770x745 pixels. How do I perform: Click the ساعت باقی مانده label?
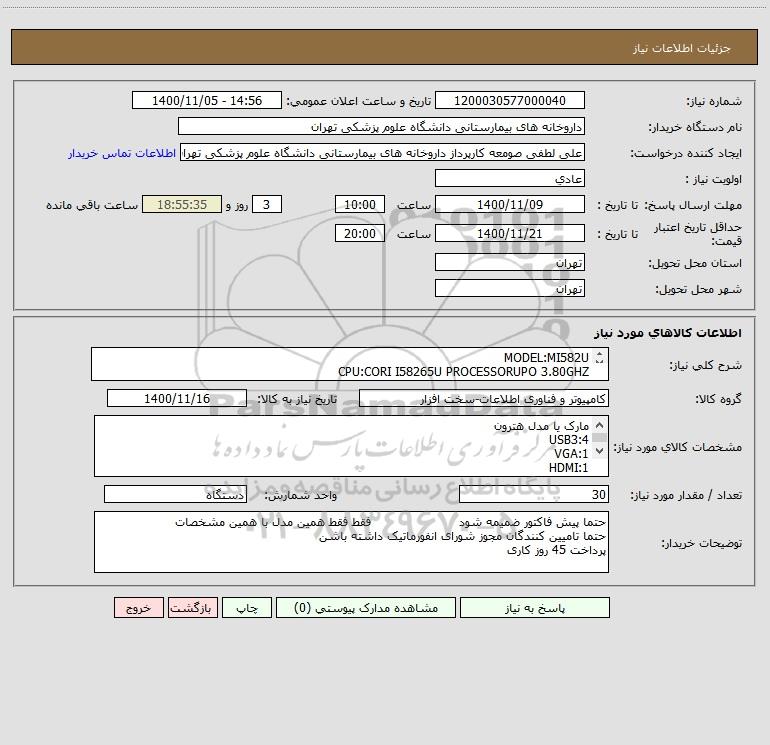coord(92,205)
